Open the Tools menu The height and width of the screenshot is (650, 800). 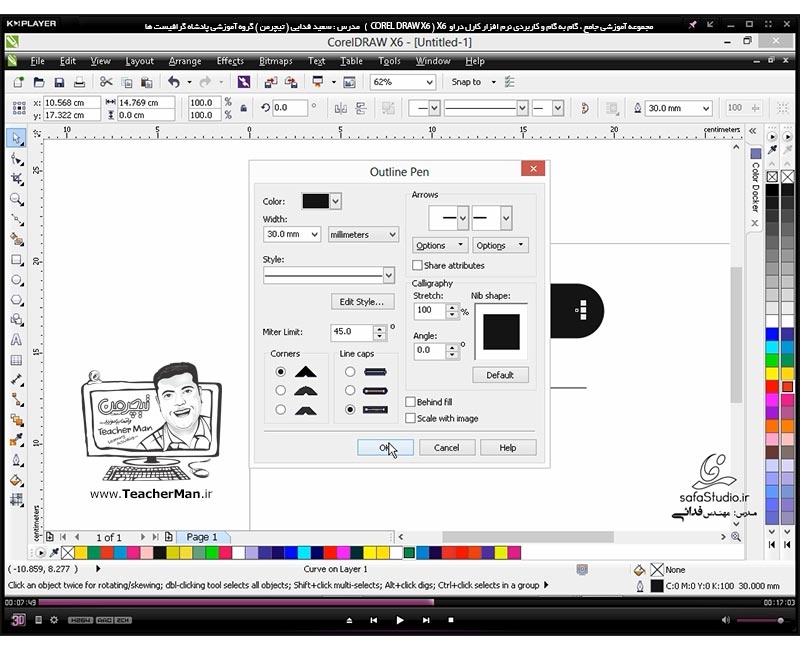click(389, 61)
